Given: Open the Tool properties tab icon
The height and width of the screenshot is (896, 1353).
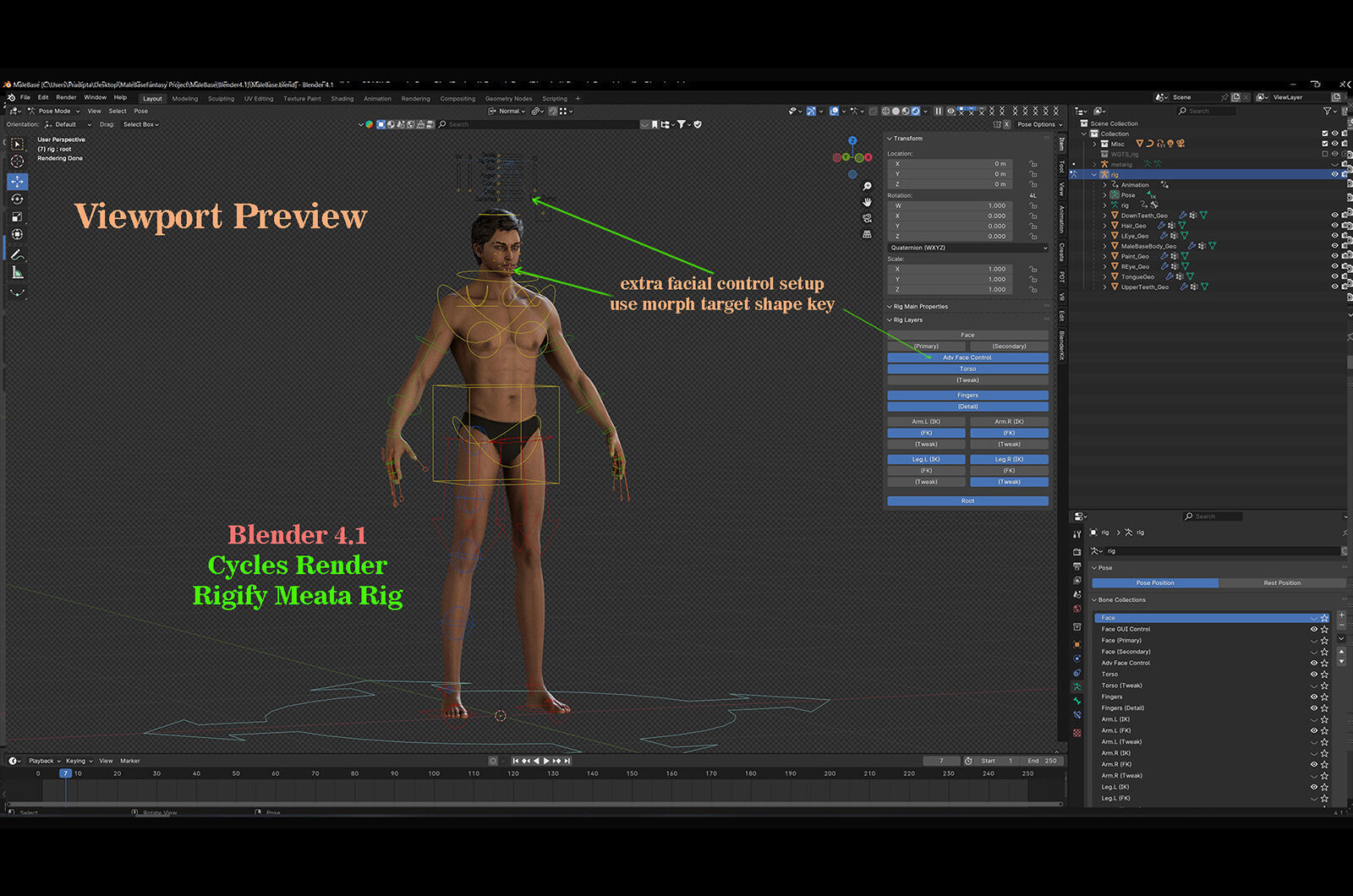Looking at the screenshot, I should [1076, 534].
